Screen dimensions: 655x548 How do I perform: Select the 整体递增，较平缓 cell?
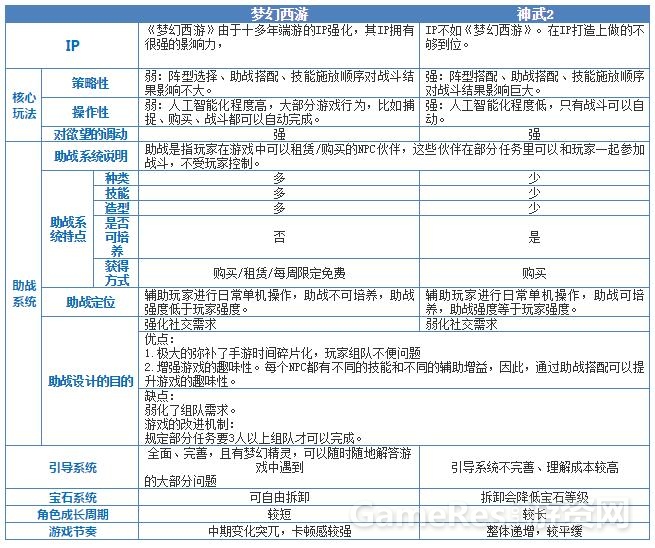[534, 531]
